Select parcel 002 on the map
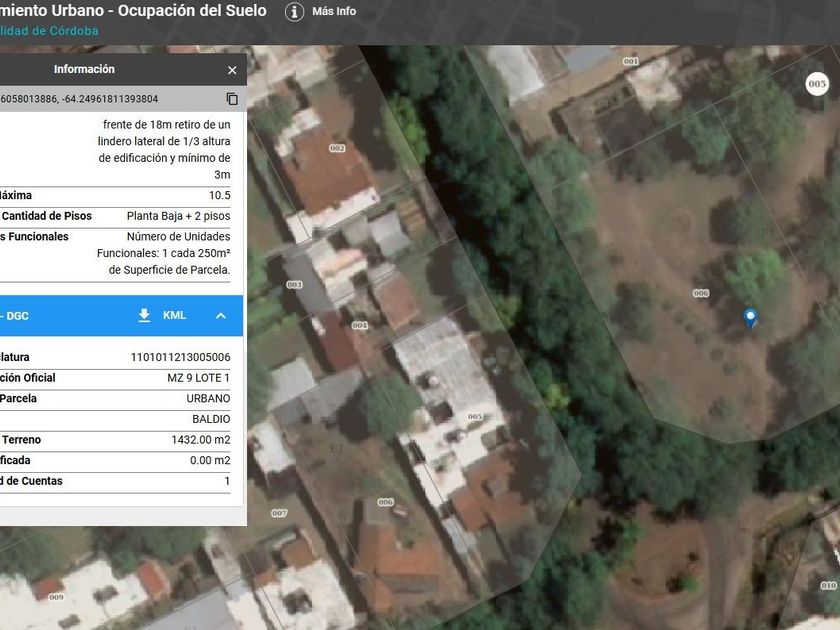The height and width of the screenshot is (630, 840). click(336, 148)
